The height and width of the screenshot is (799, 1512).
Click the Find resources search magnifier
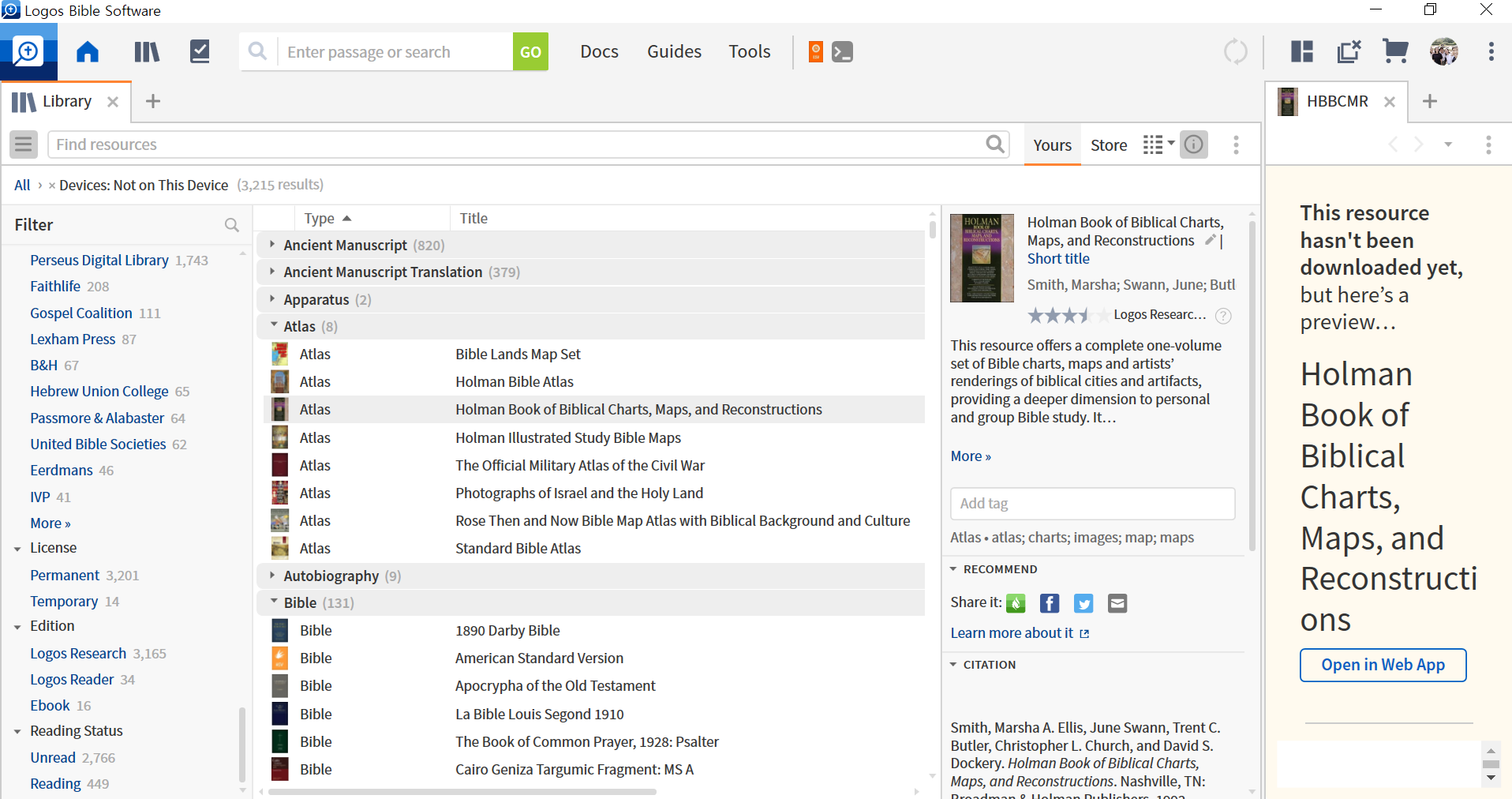[996, 144]
